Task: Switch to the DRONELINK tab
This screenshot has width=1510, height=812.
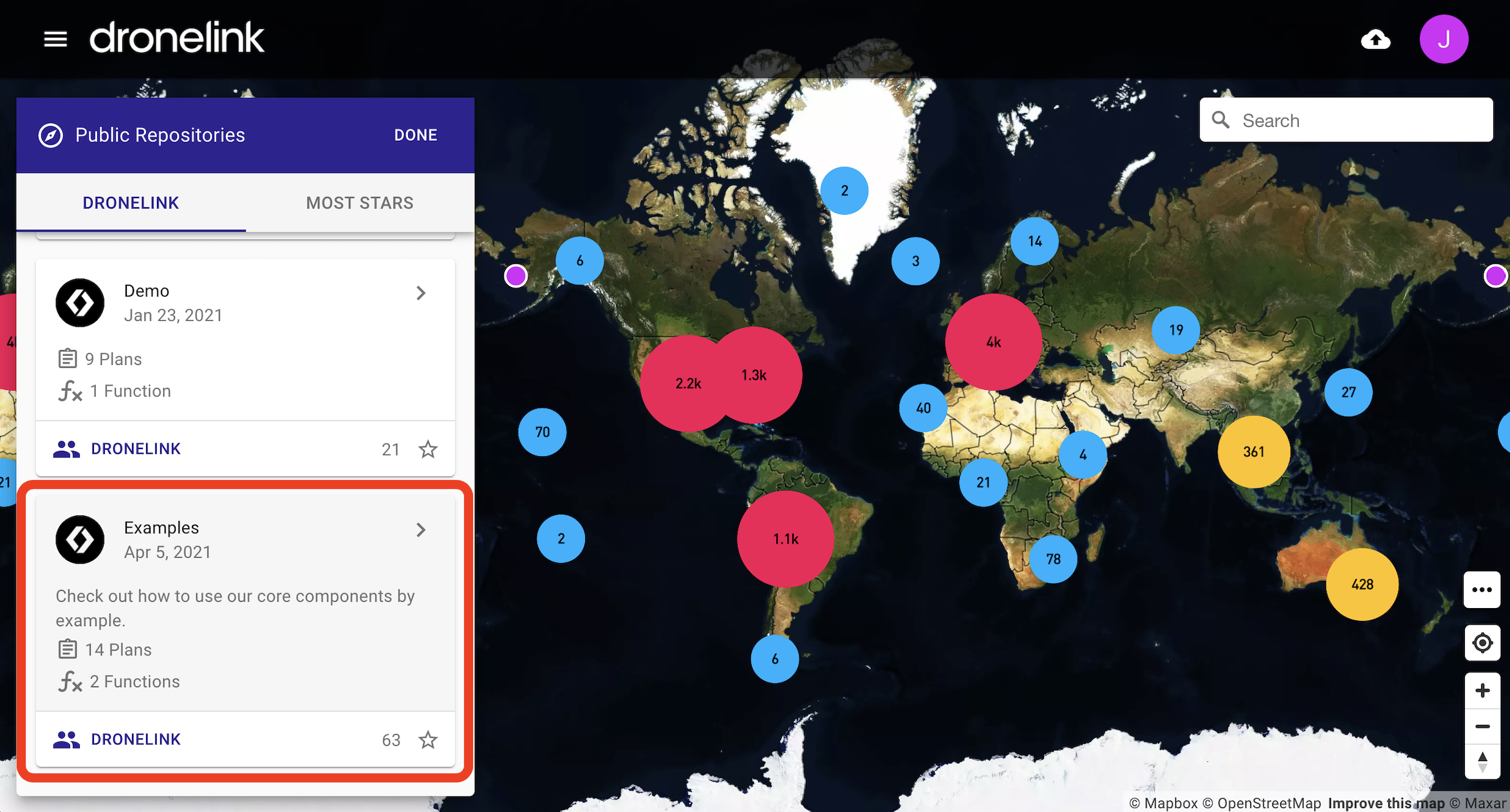Action: point(131,203)
